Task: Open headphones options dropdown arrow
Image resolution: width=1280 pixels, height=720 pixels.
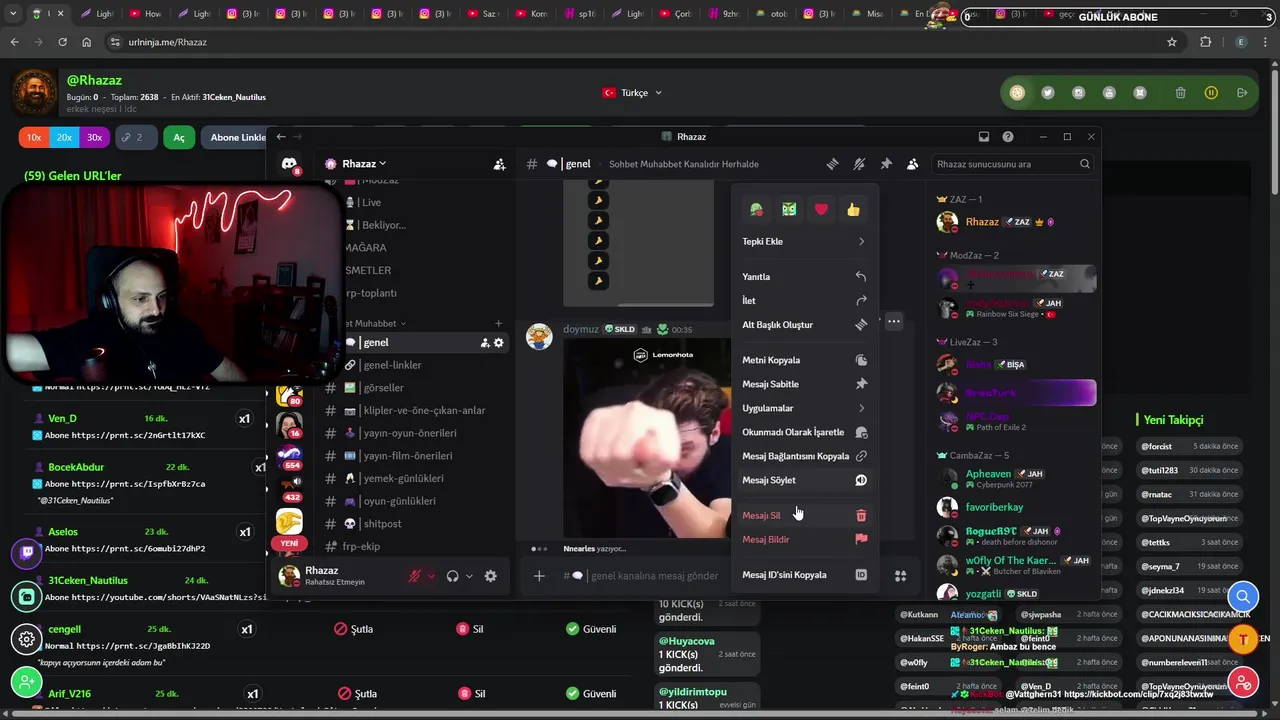Action: pos(469,576)
